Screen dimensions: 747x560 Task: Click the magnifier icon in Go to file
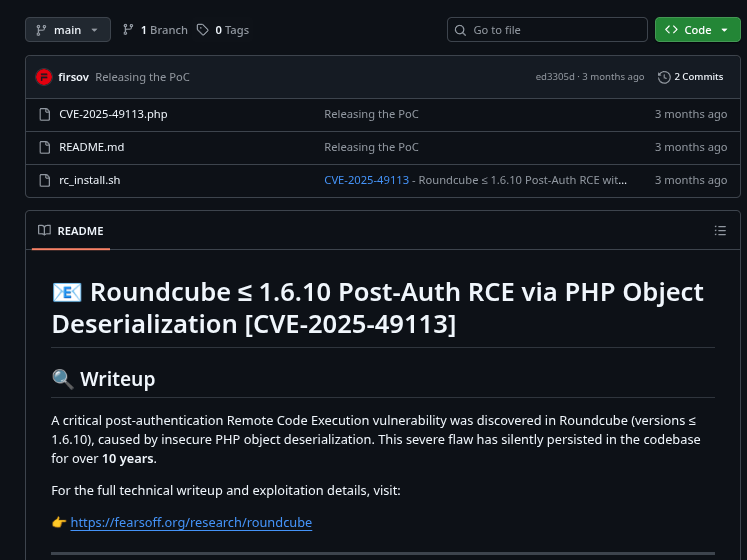[x=460, y=31]
